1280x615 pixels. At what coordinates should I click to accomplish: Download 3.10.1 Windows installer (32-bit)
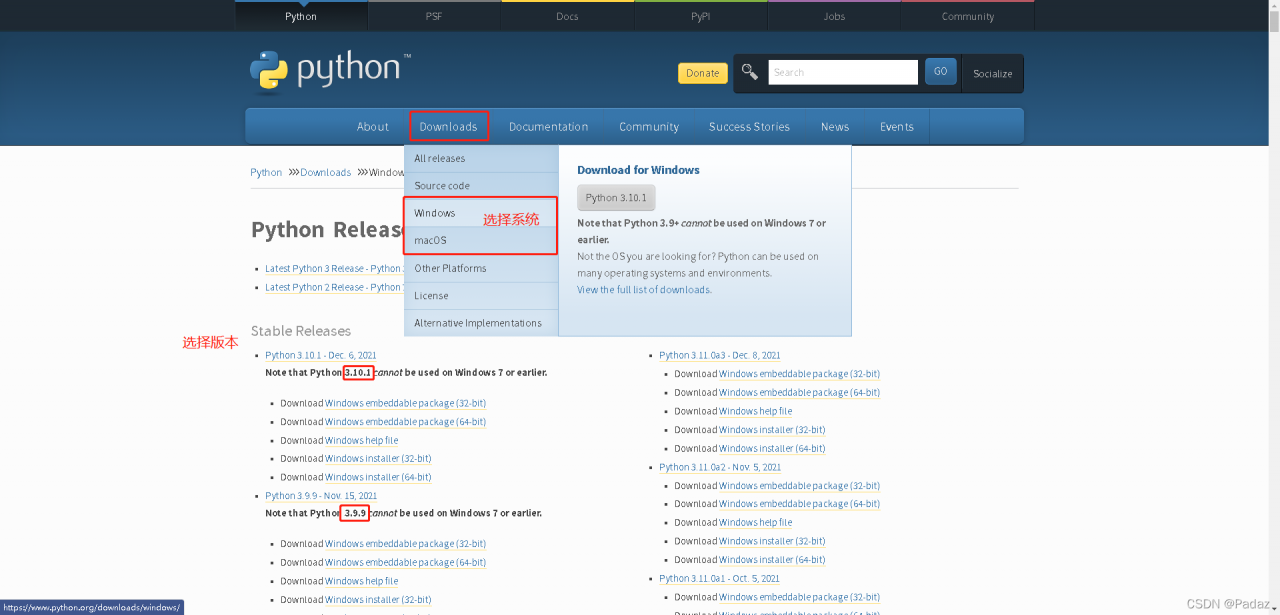[378, 459]
